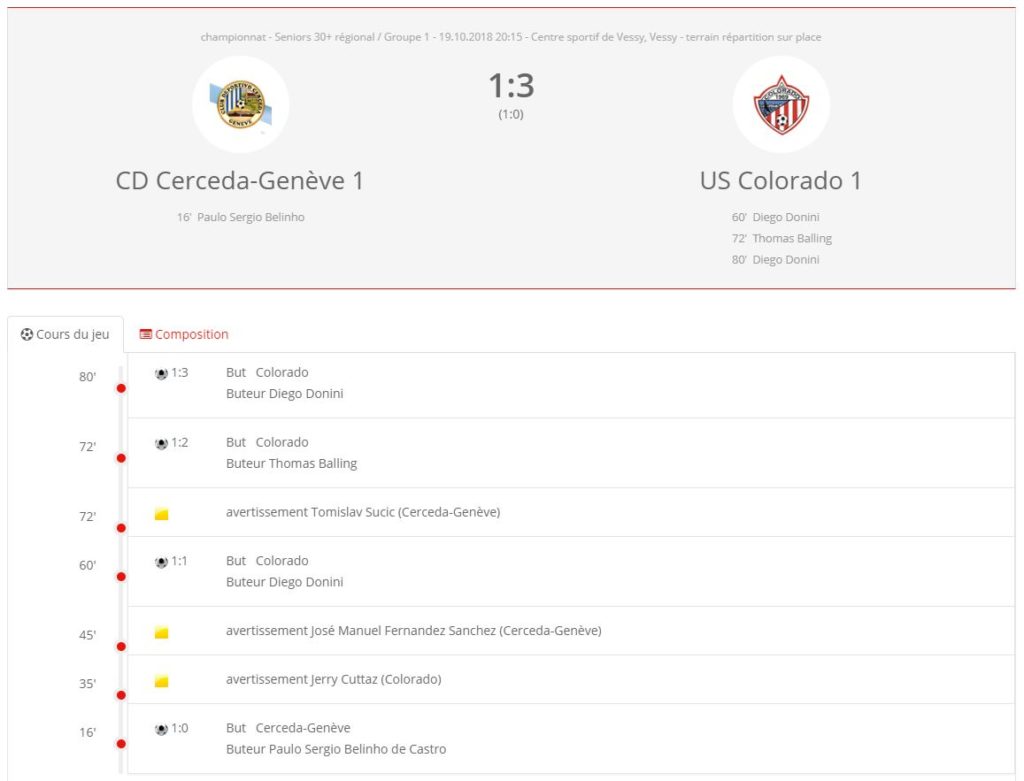Click the ball icon next to 1:3

coord(161,374)
